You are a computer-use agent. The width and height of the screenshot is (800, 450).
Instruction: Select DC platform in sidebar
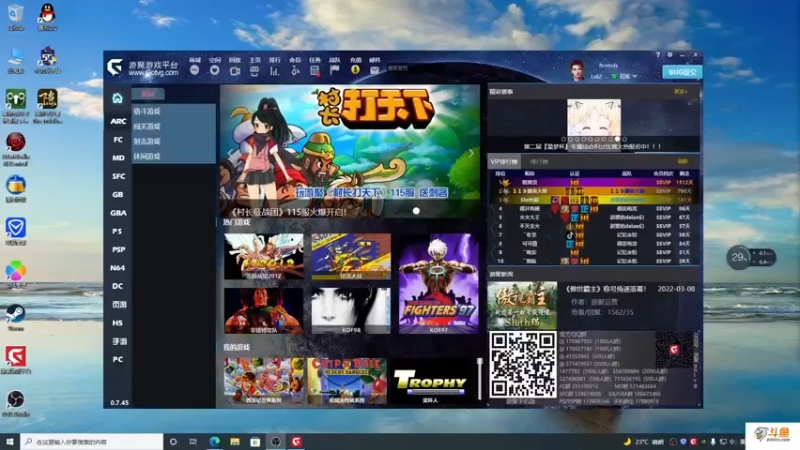coord(118,286)
